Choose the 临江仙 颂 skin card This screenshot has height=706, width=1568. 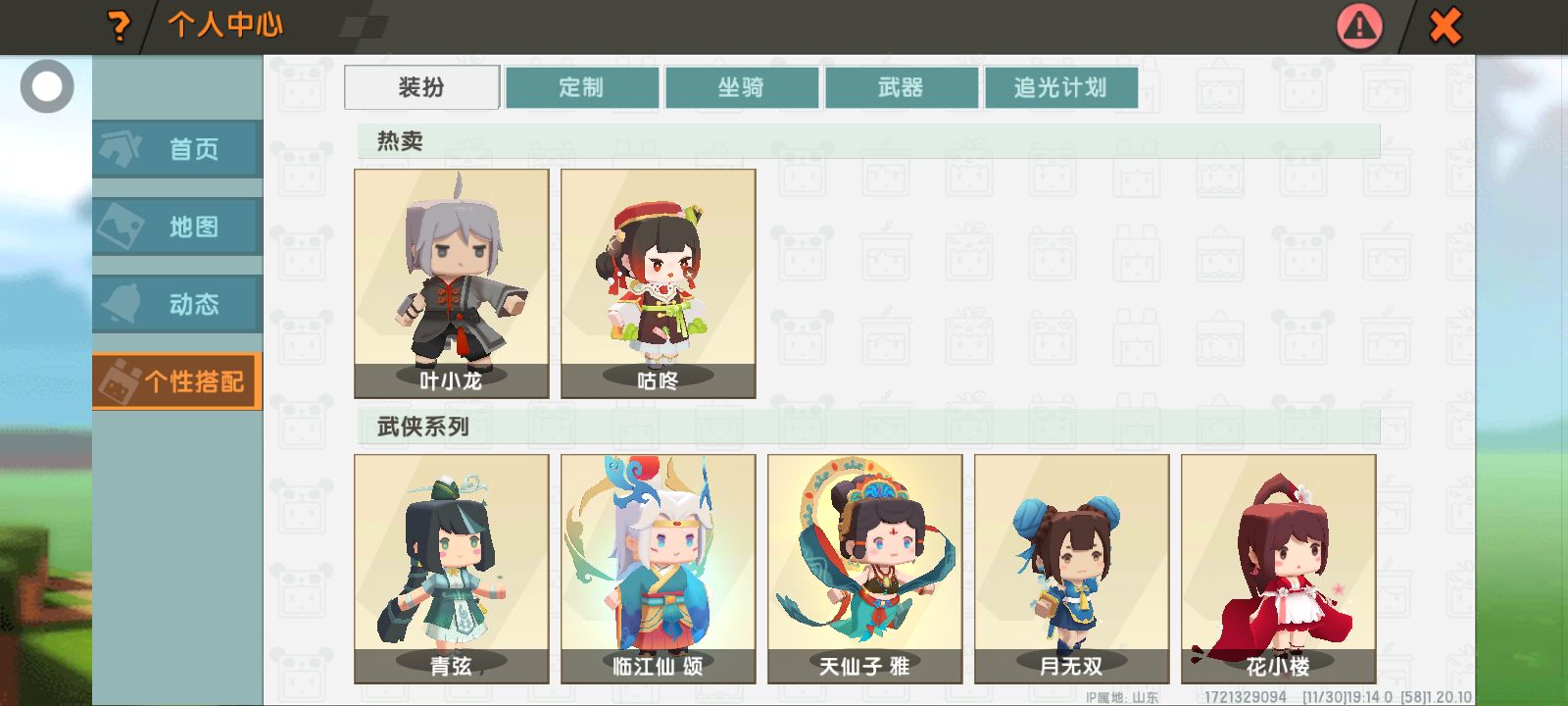[x=659, y=569]
